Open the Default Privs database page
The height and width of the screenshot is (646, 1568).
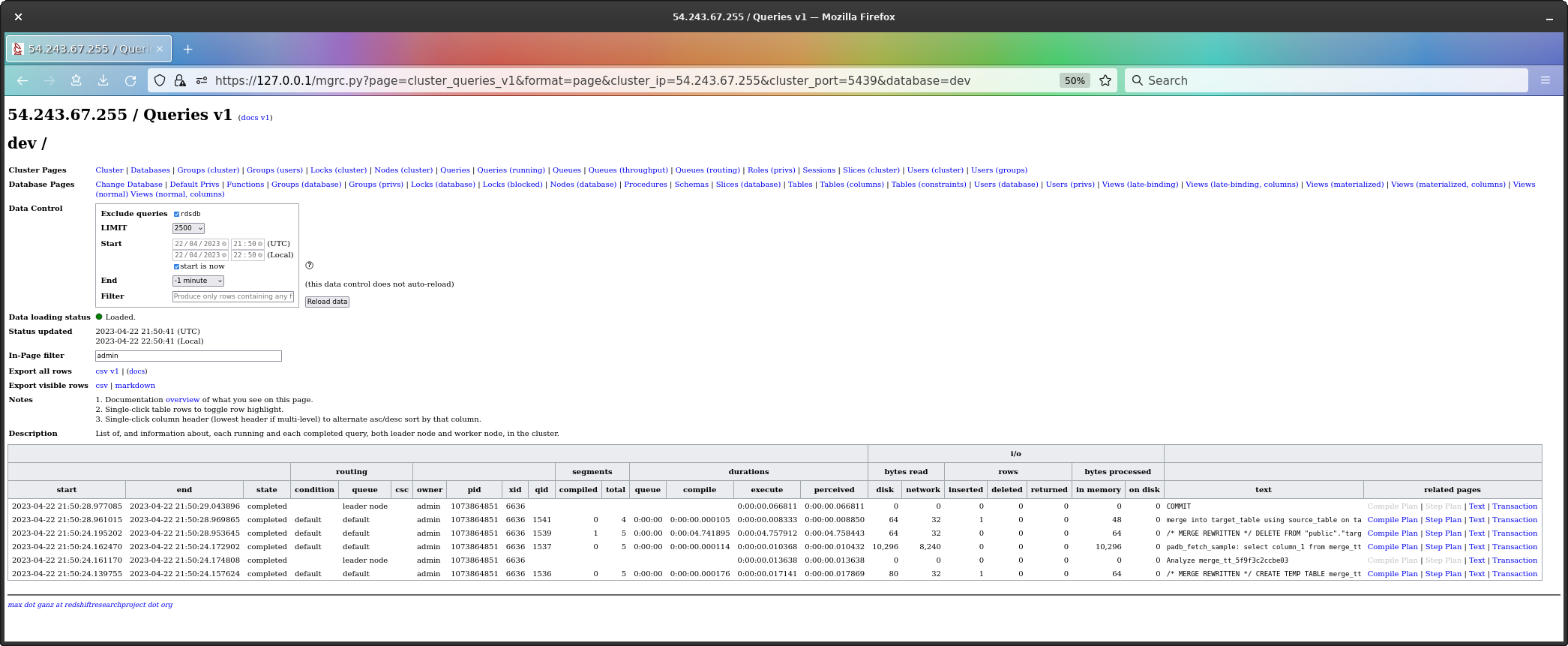click(x=194, y=185)
